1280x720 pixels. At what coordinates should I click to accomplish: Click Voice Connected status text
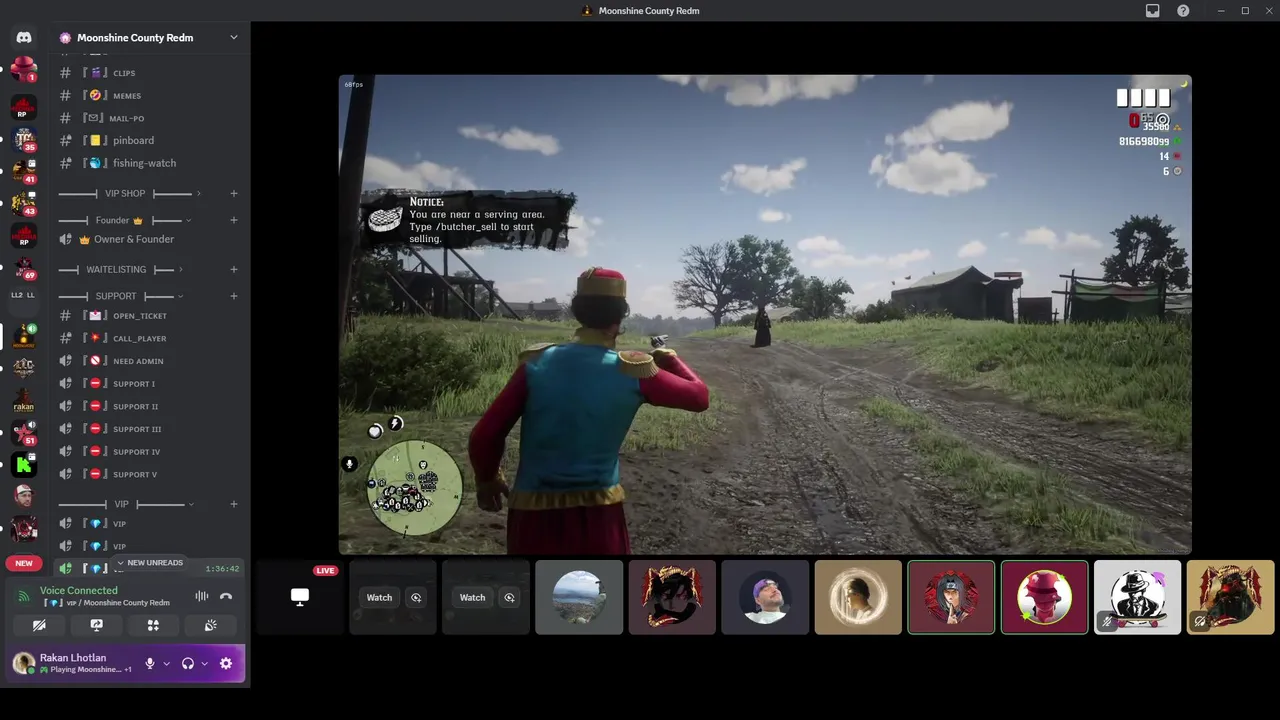pos(79,591)
